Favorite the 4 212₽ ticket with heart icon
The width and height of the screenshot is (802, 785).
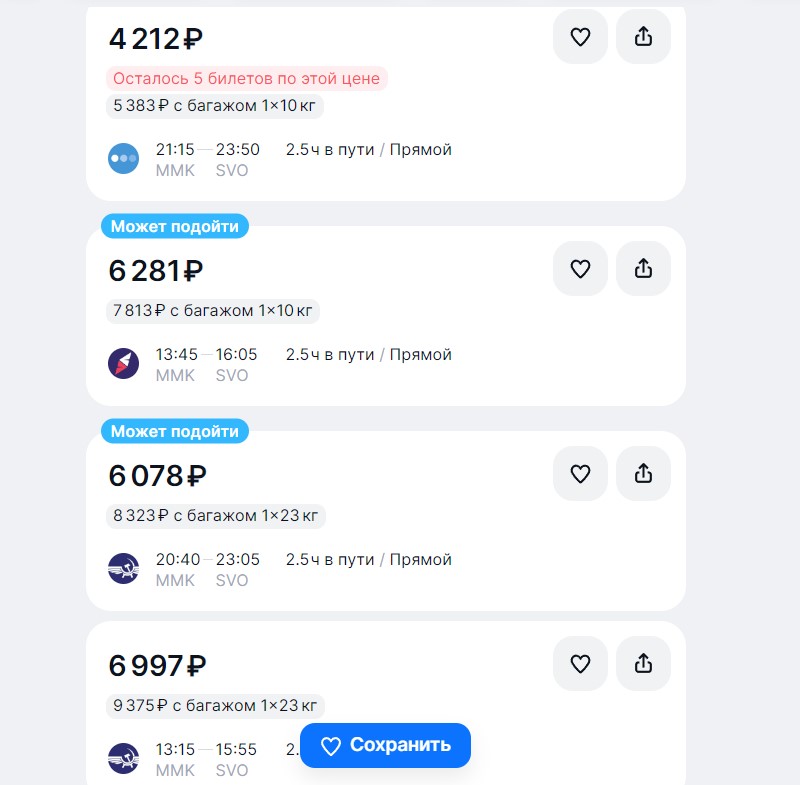(581, 37)
